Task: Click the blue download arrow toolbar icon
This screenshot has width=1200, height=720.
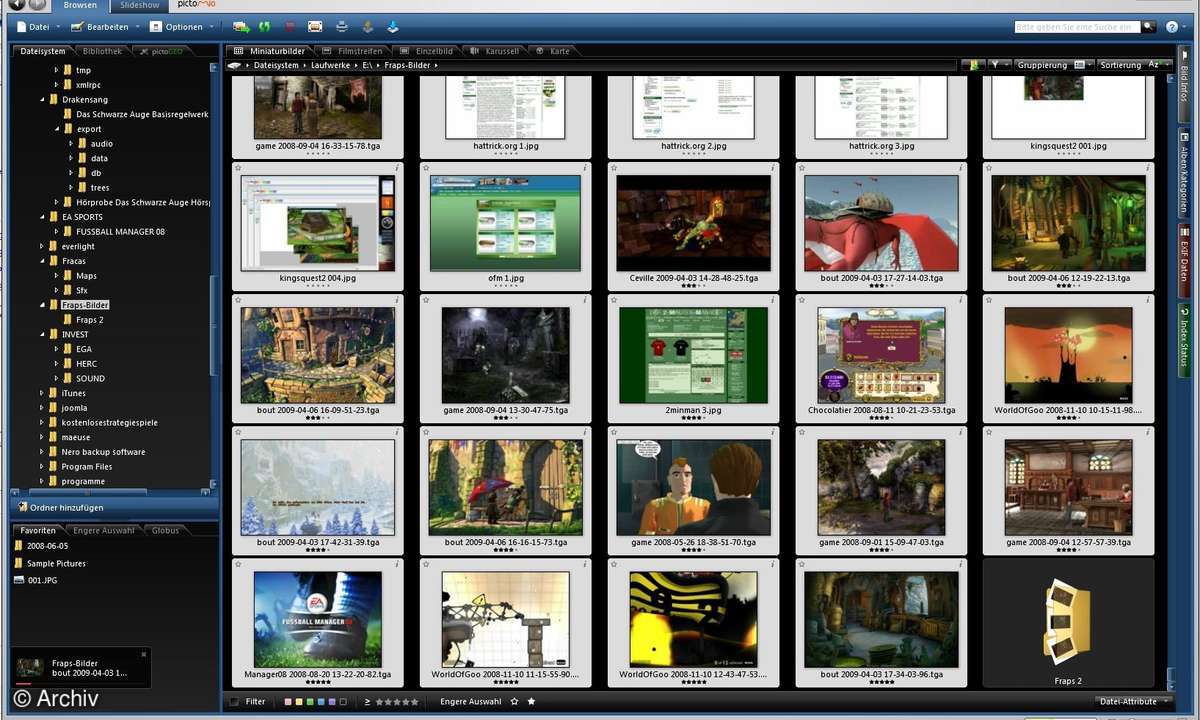Action: click(392, 26)
